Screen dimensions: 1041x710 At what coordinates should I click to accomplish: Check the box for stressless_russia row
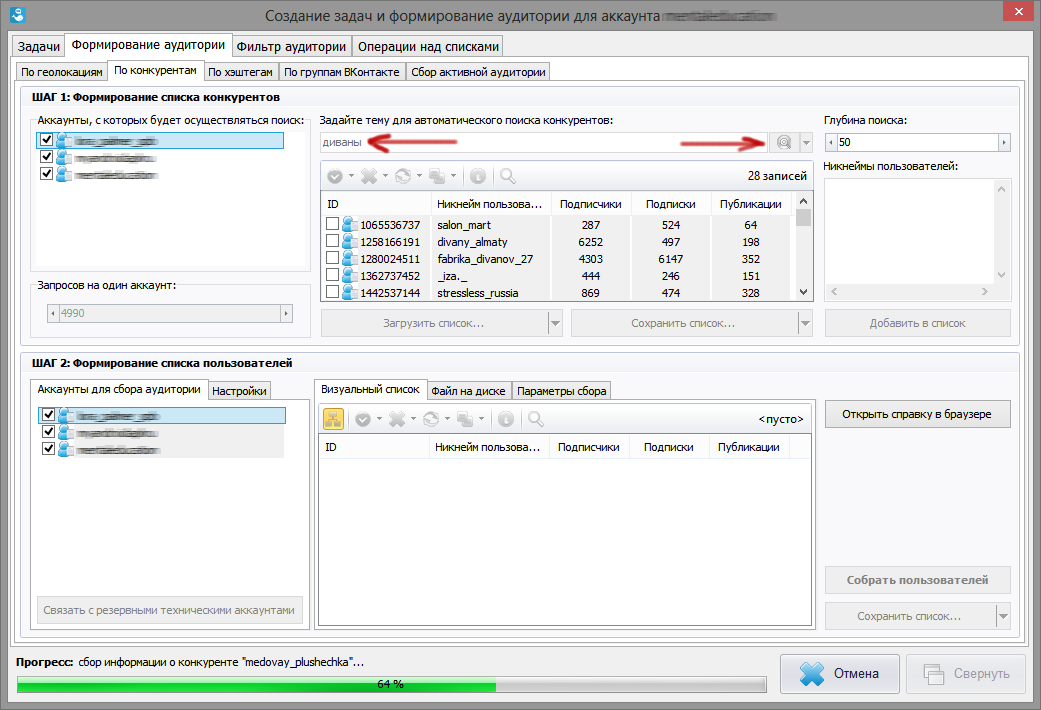(x=333, y=292)
